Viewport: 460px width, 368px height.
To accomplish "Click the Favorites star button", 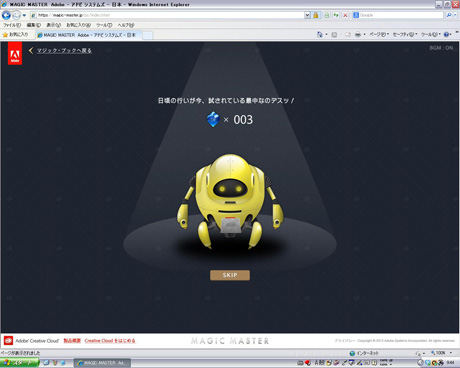I will 15,34.
